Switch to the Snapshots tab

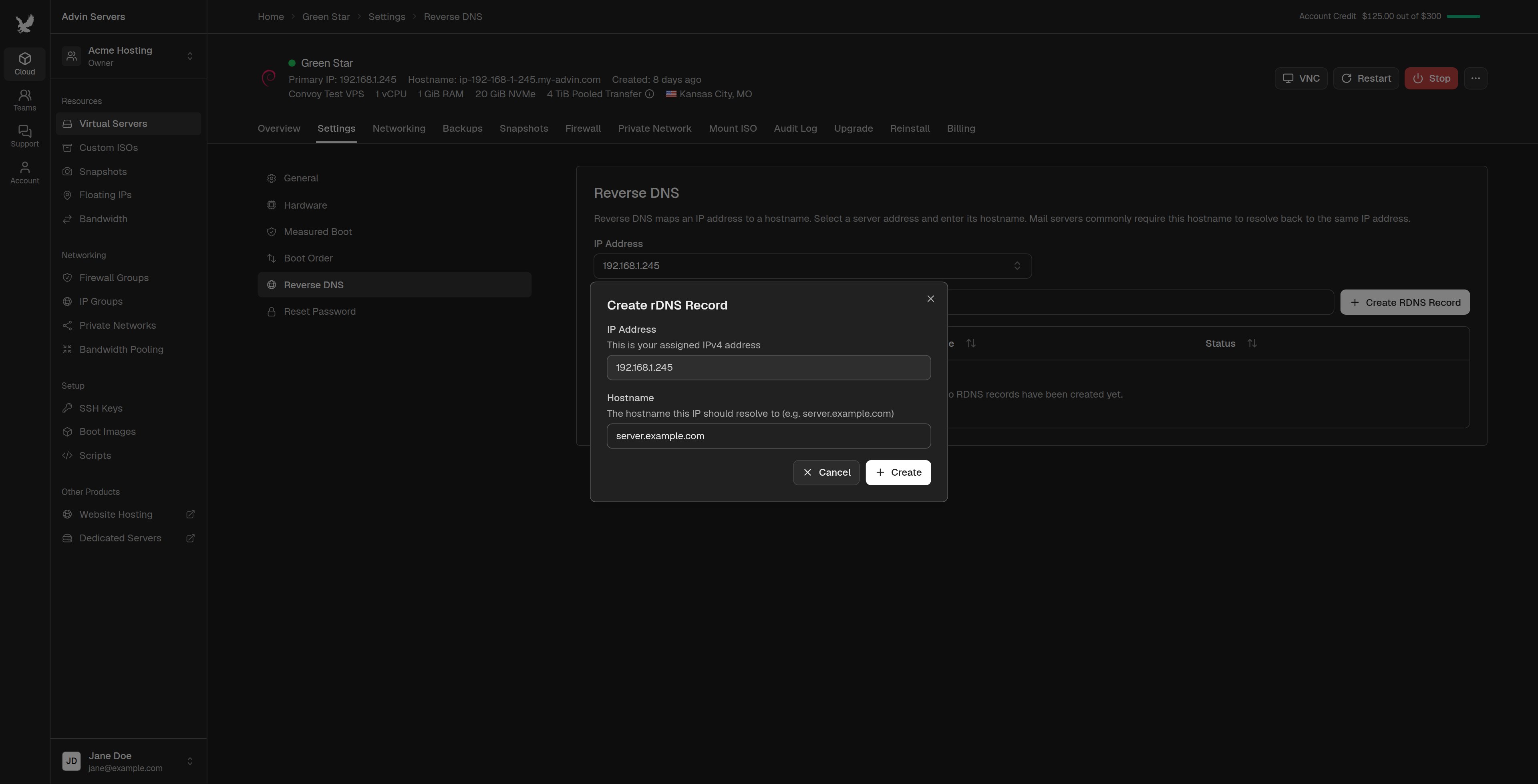(x=523, y=129)
